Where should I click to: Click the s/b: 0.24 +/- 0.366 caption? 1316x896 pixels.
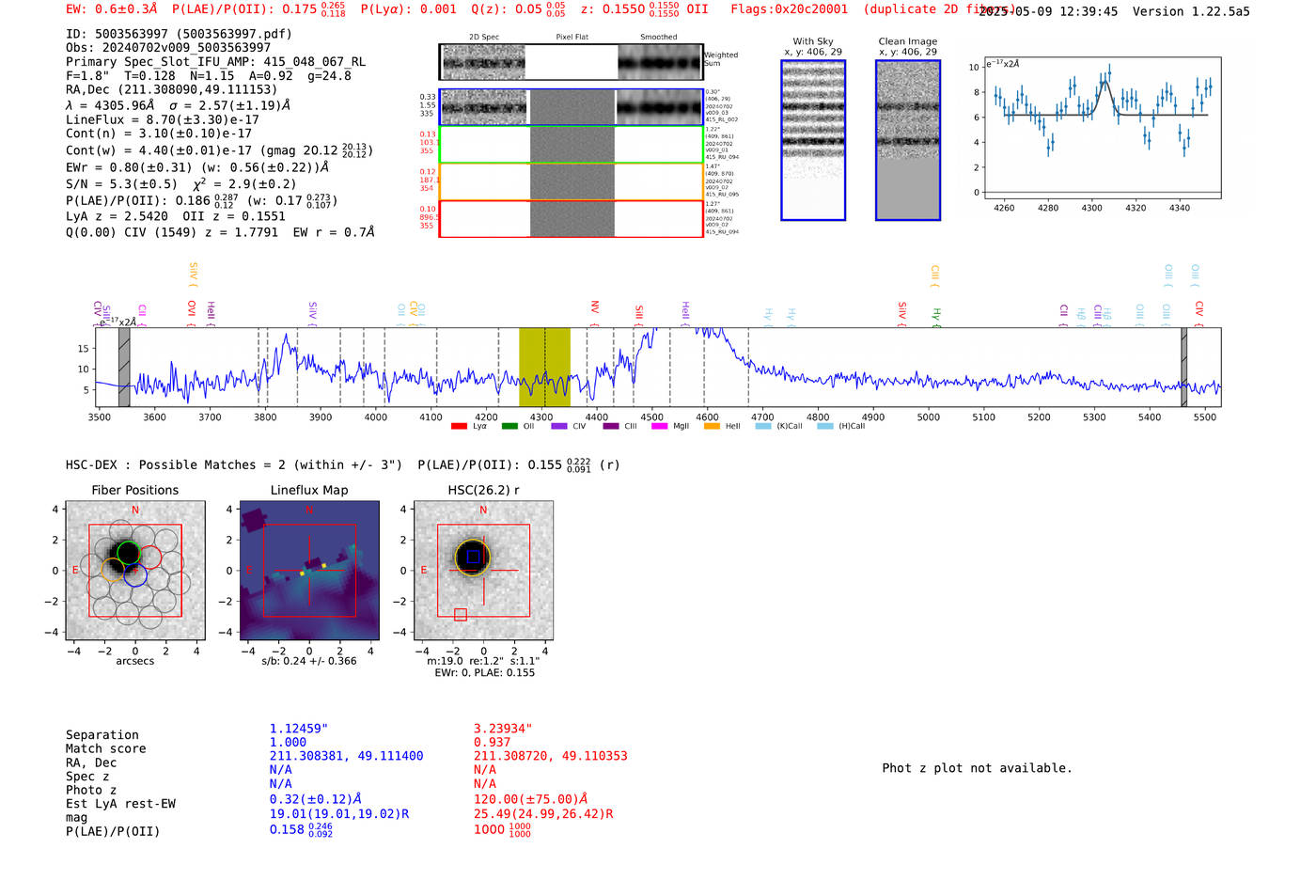point(309,661)
